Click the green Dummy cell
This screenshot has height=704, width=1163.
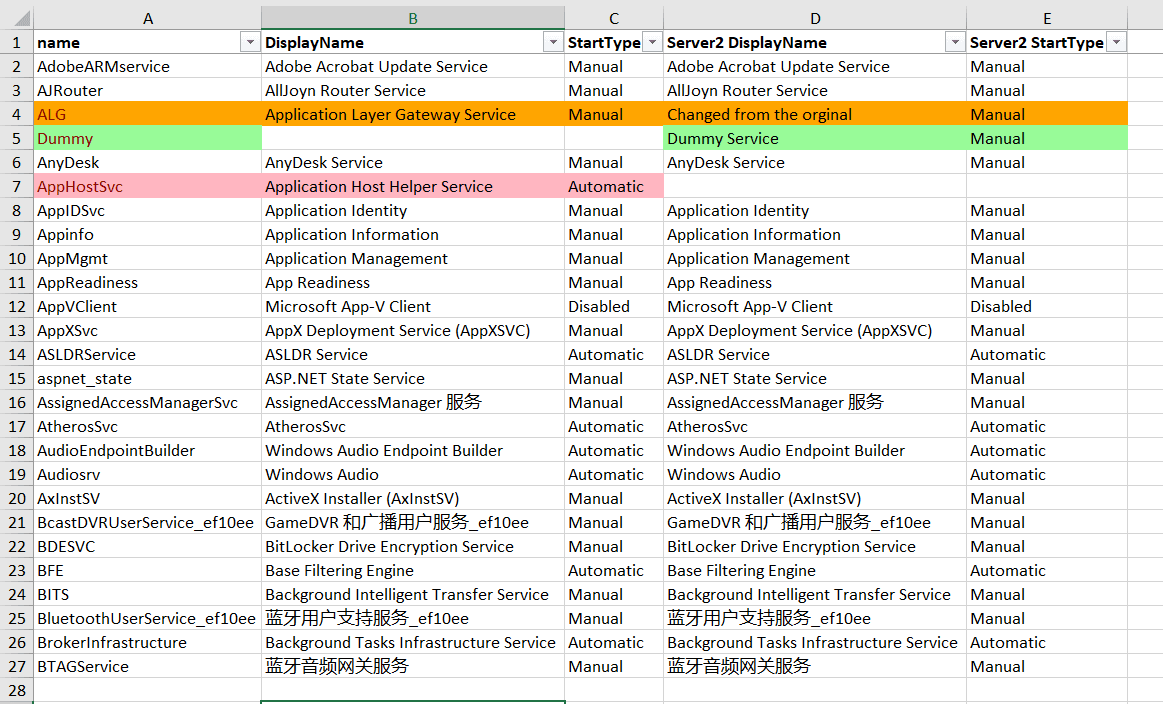click(x=148, y=139)
